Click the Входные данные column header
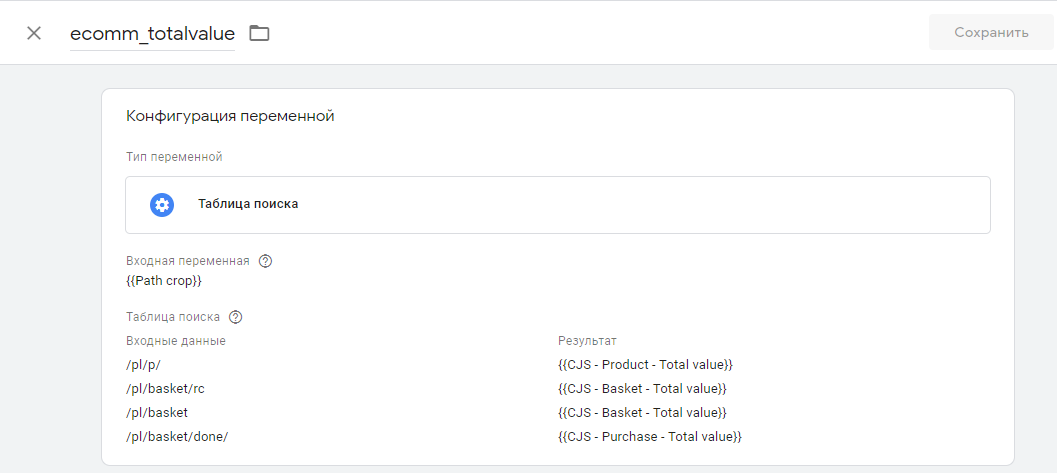The height and width of the screenshot is (473, 1057). (x=176, y=341)
